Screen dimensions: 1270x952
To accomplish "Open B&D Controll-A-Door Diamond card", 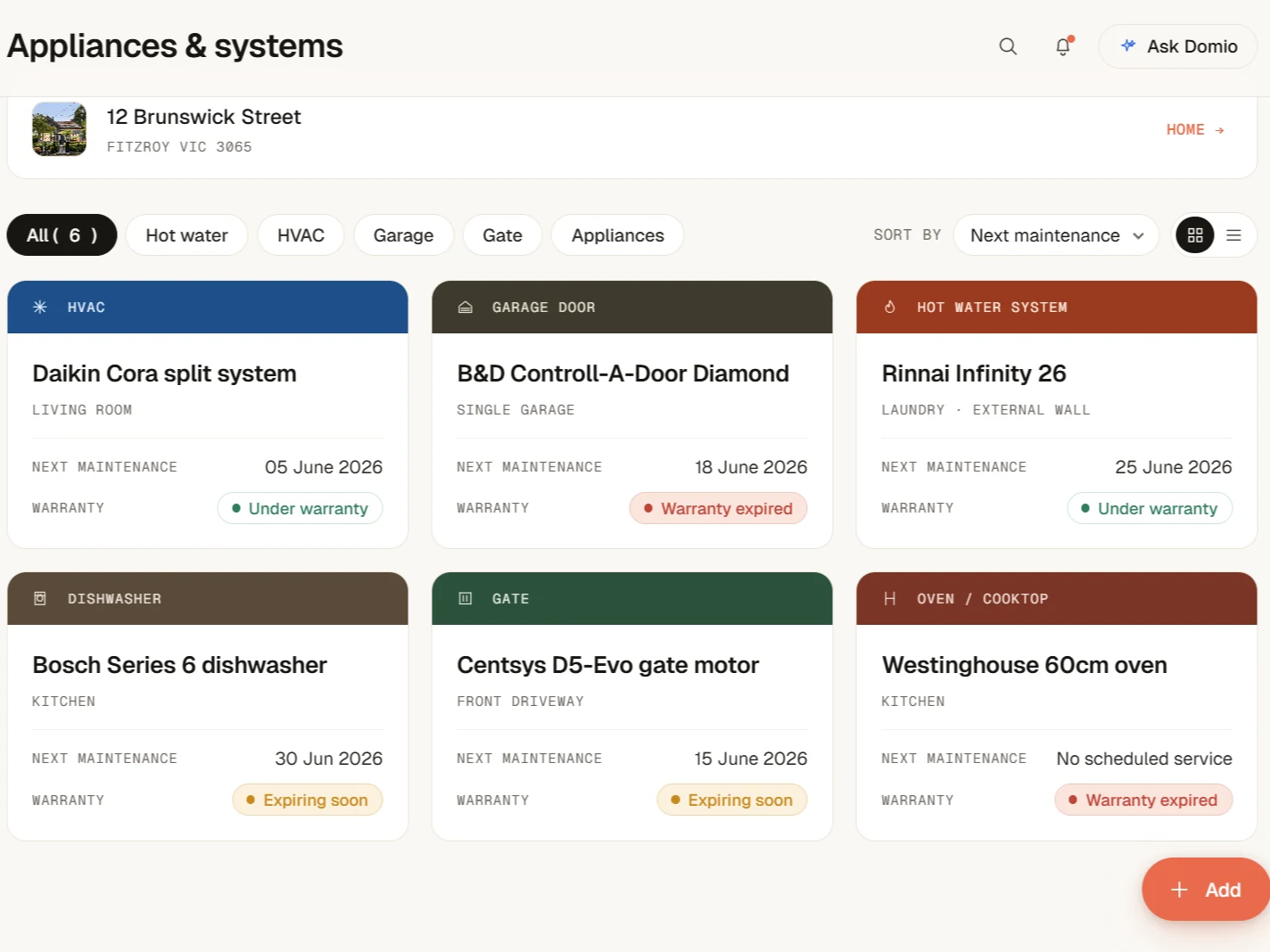I will point(632,414).
